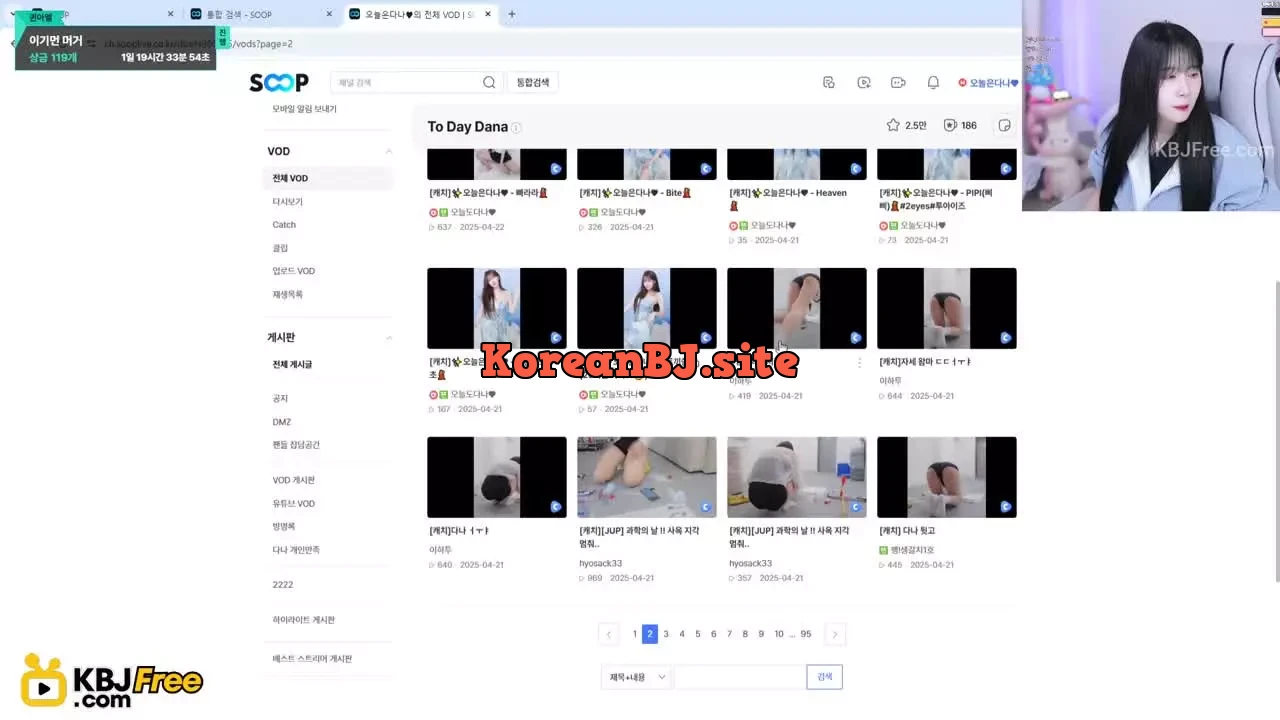The width and height of the screenshot is (1280, 720).
Task: Click the info icon beside To Day Dana
Action: [516, 128]
